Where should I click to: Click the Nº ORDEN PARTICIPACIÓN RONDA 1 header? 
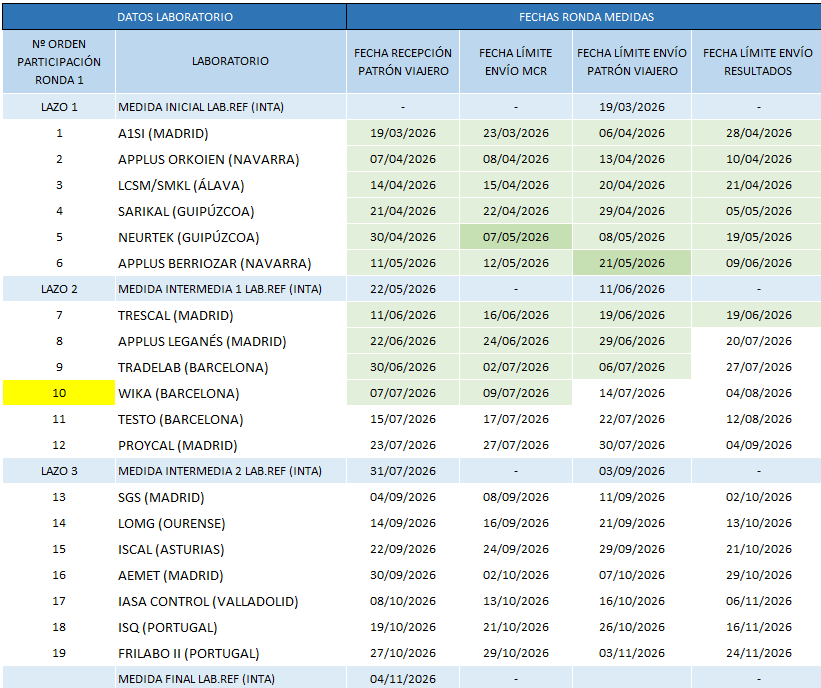tap(59, 62)
